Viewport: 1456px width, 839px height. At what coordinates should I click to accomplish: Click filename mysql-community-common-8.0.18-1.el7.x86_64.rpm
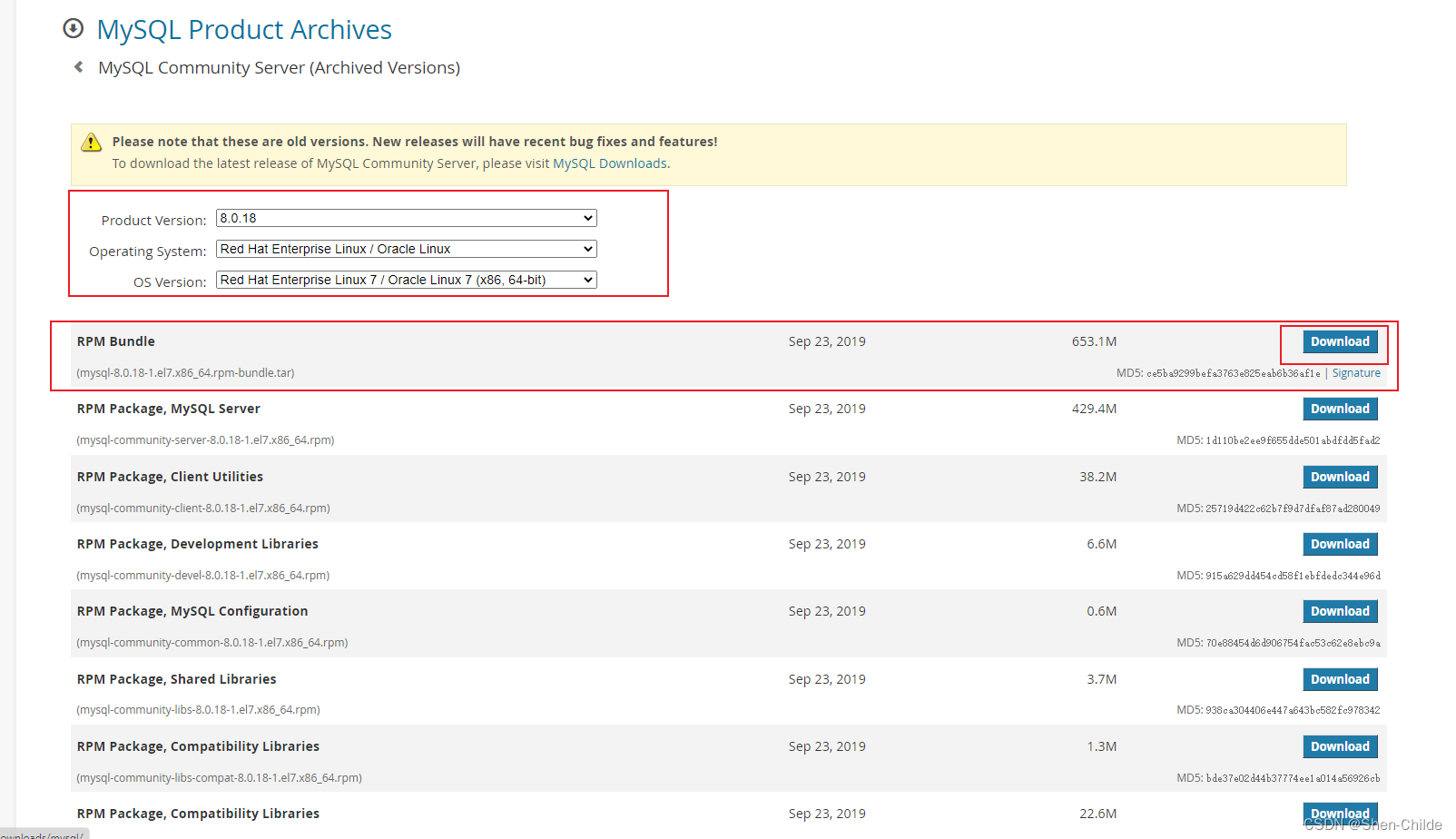(x=212, y=643)
